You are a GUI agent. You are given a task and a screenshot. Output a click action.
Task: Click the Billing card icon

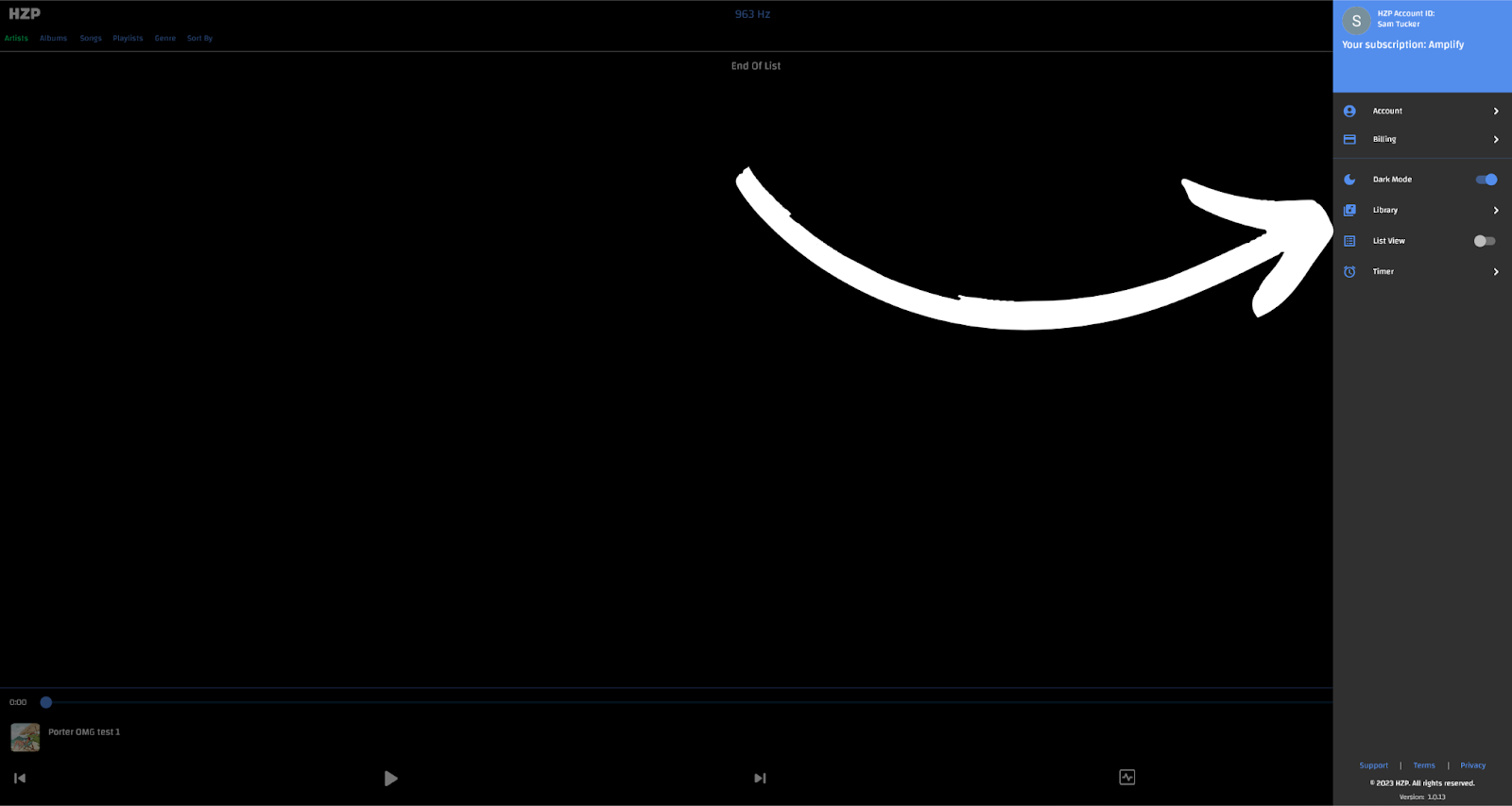click(x=1349, y=140)
